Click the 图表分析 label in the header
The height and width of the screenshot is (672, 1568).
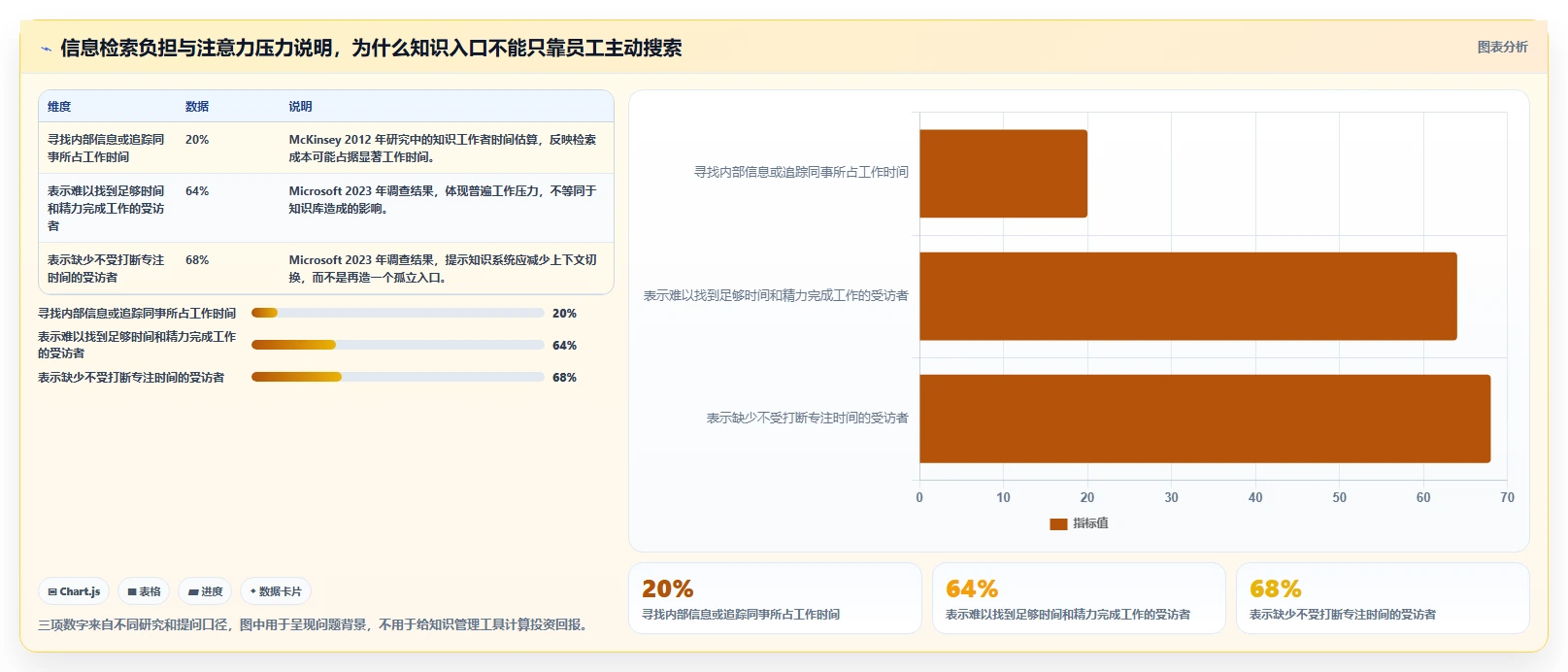(1502, 47)
